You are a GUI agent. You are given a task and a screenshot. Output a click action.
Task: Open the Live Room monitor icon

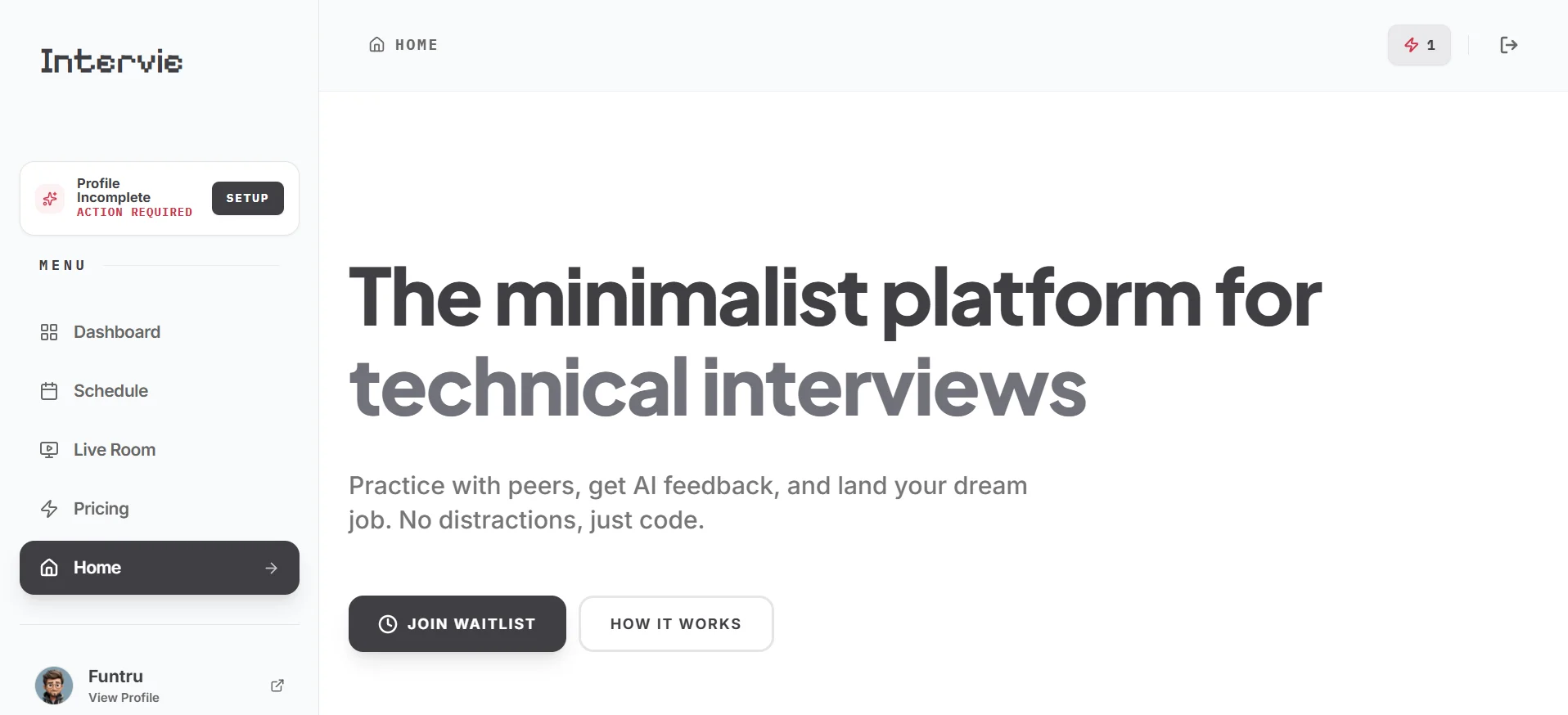[x=49, y=449]
